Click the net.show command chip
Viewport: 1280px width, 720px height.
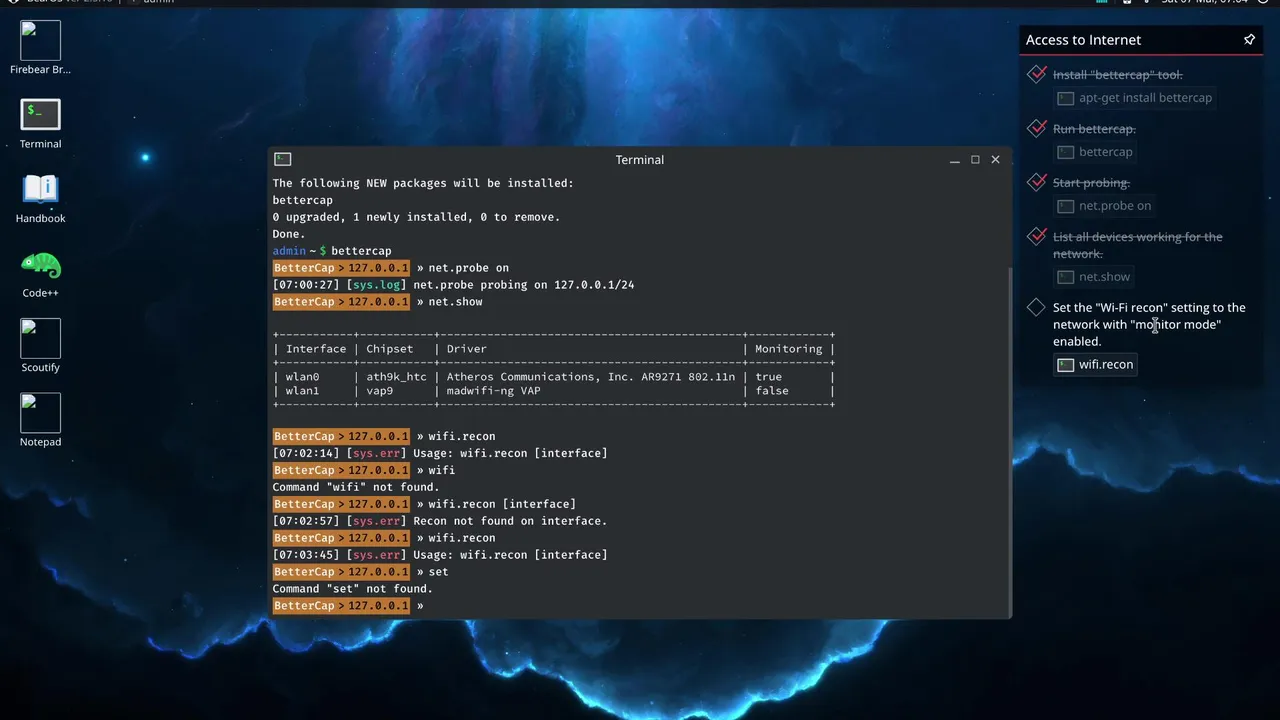pos(1094,277)
